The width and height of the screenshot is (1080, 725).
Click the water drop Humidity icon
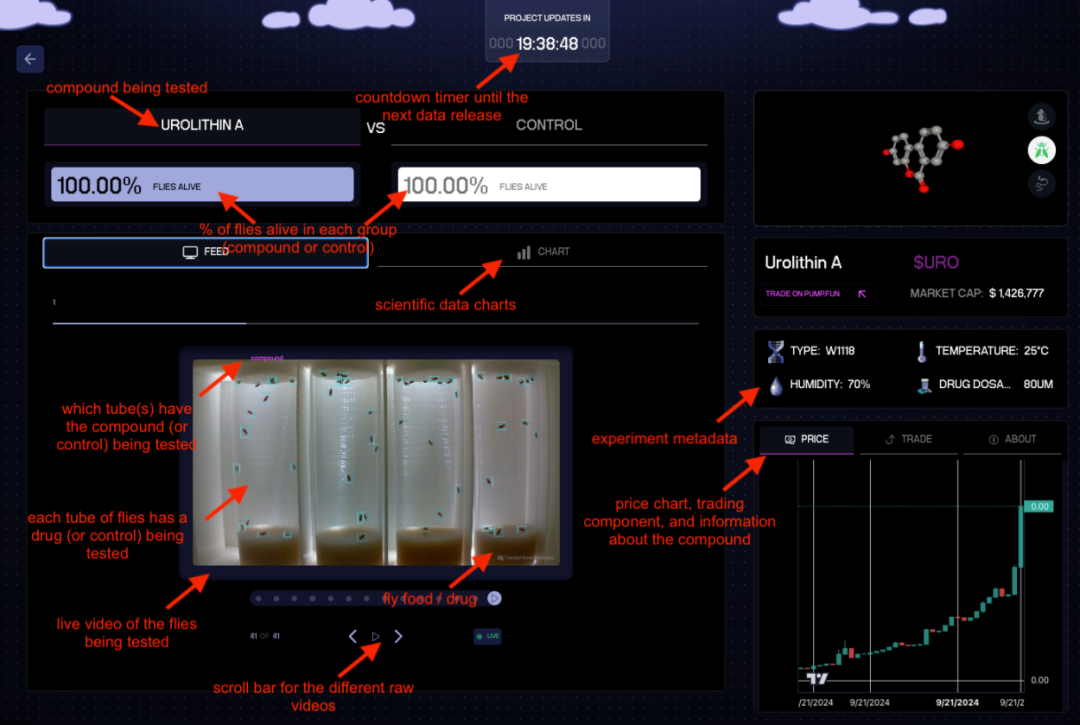776,384
